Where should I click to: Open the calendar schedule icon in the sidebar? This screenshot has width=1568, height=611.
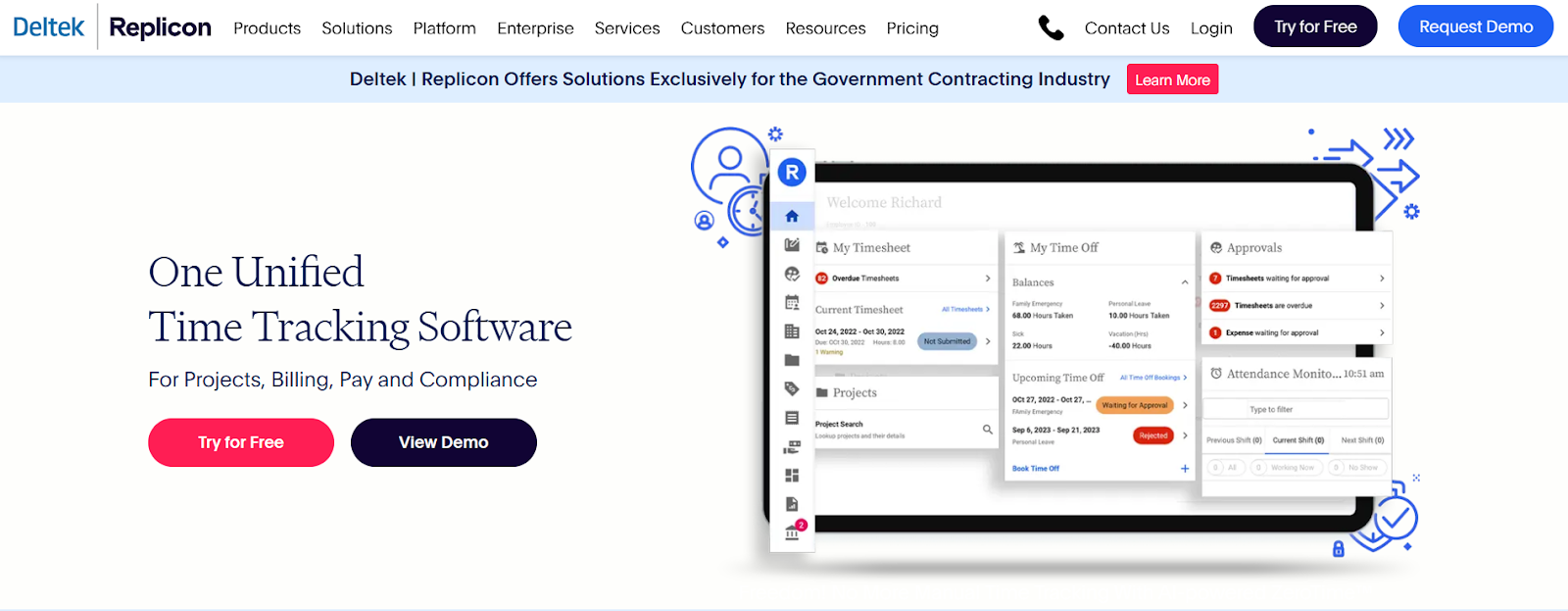tap(792, 302)
